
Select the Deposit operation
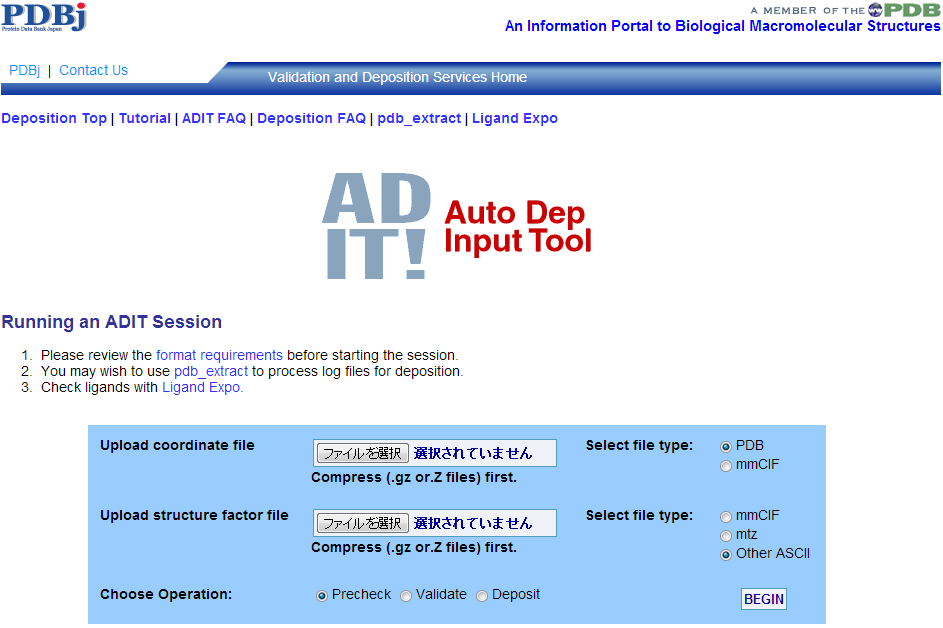click(482, 596)
